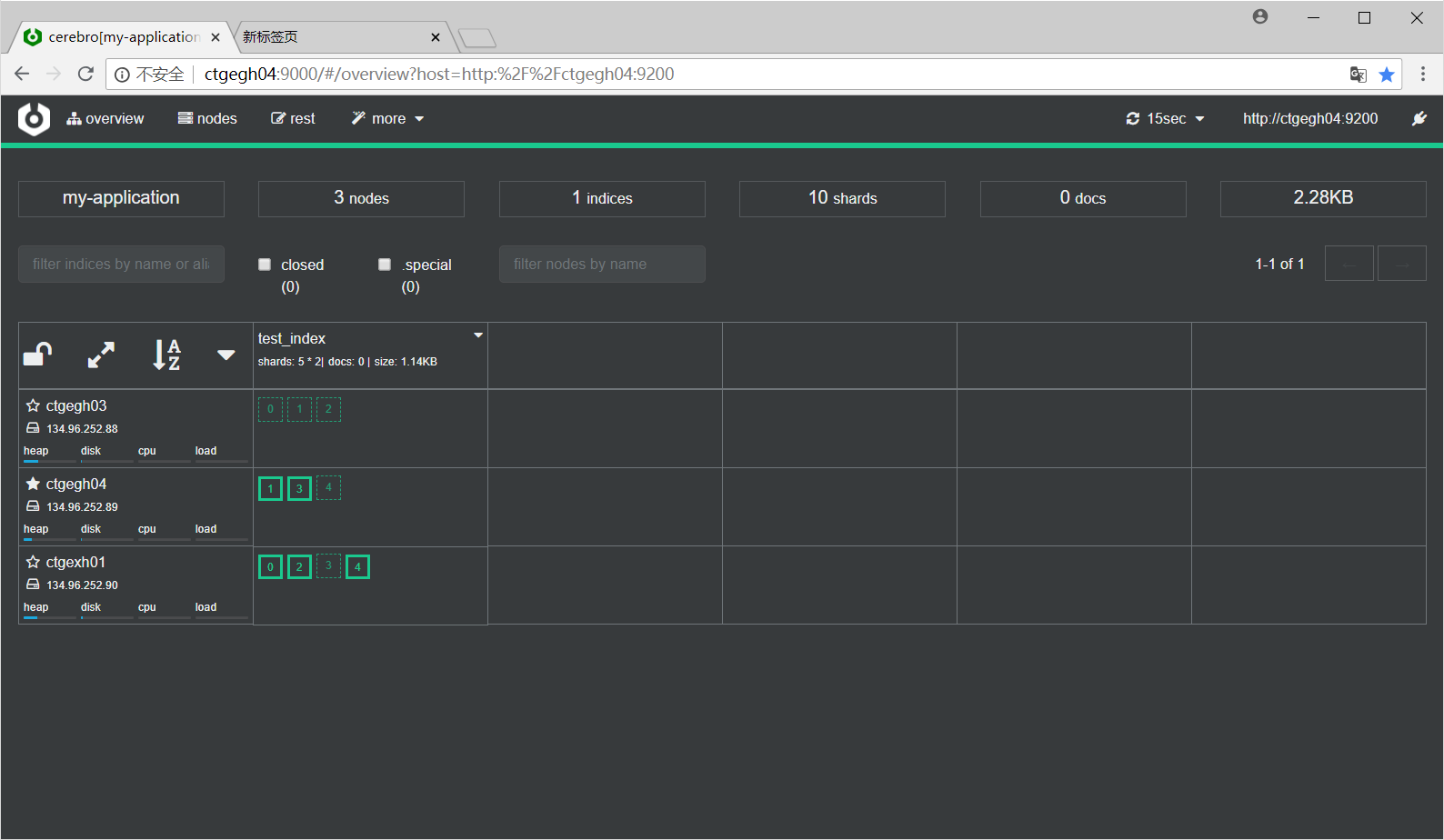Focus the filter nodes by name field

tap(602, 265)
